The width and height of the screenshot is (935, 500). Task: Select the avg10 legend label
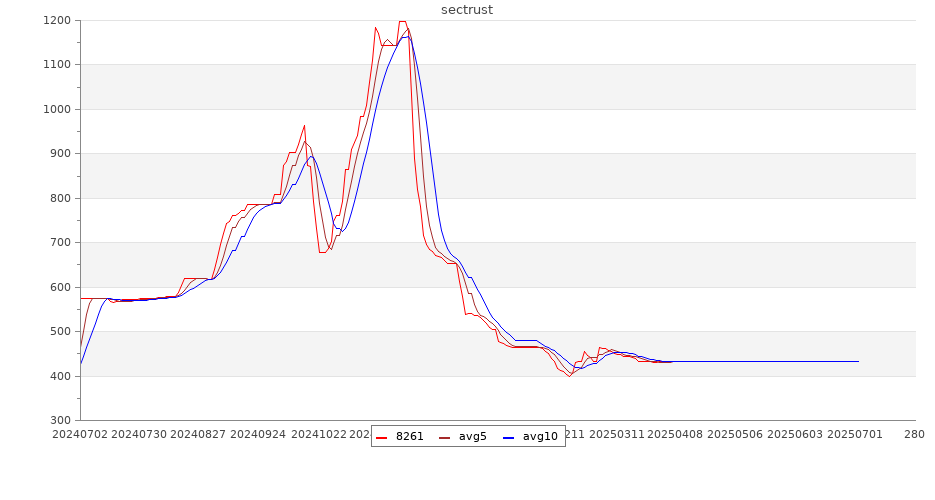click(x=540, y=436)
